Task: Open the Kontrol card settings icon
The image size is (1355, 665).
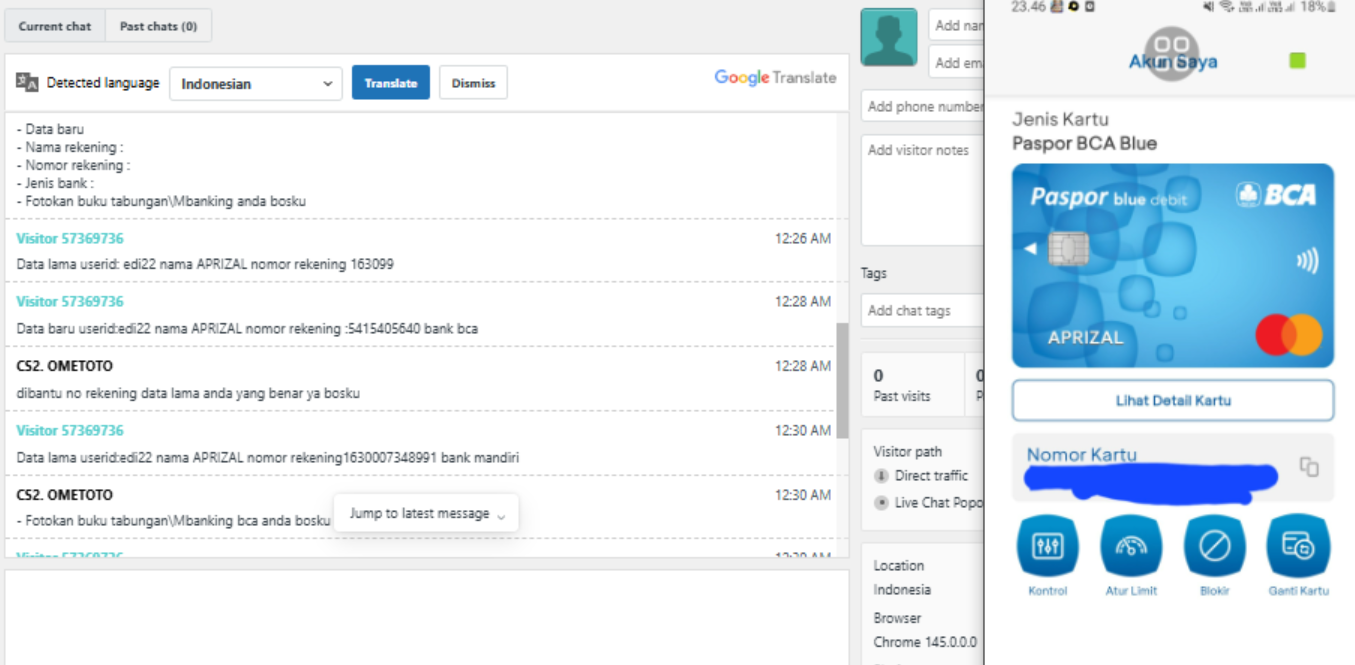Action: [x=1047, y=546]
